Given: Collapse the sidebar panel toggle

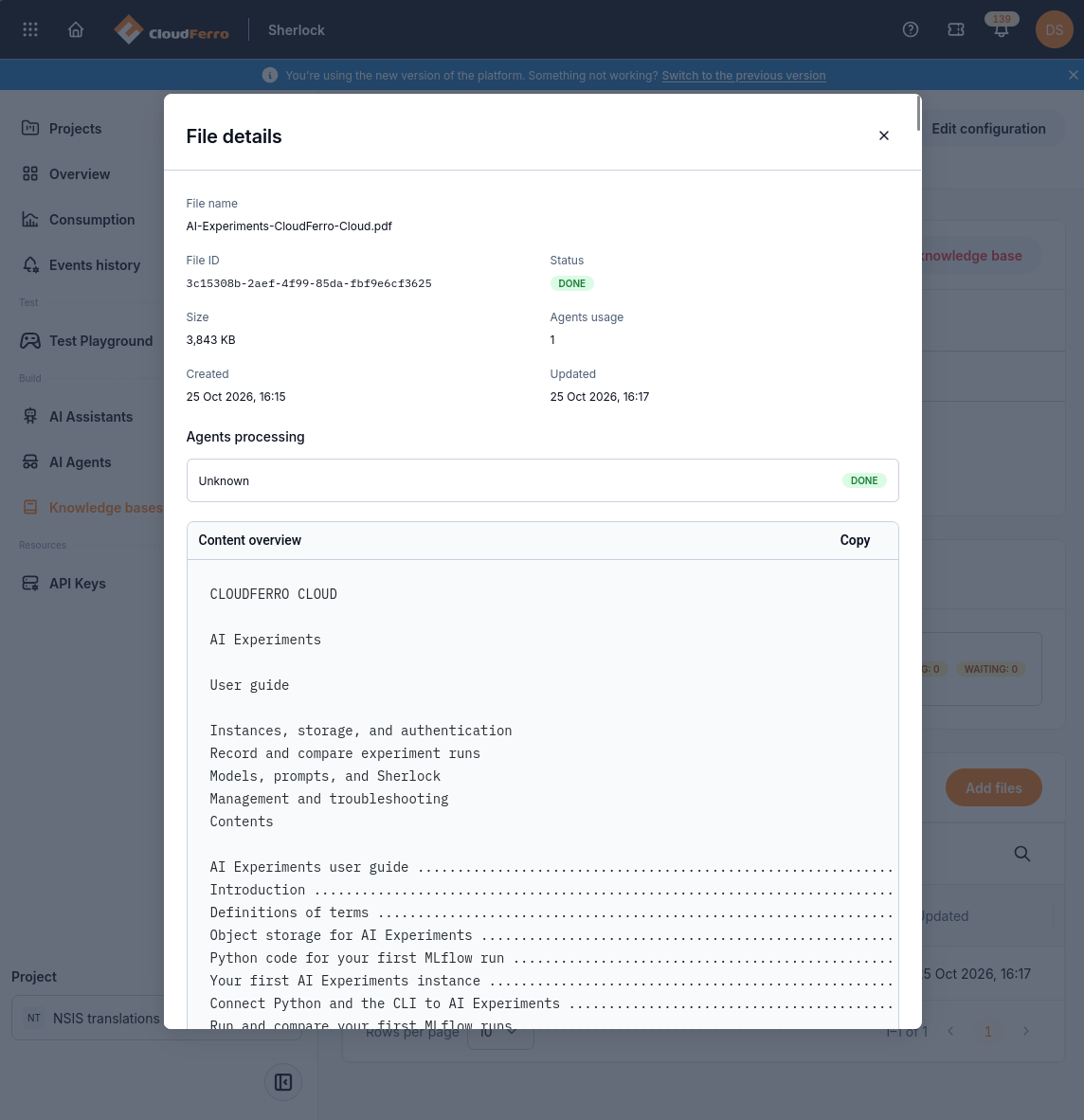Looking at the screenshot, I should [283, 1082].
